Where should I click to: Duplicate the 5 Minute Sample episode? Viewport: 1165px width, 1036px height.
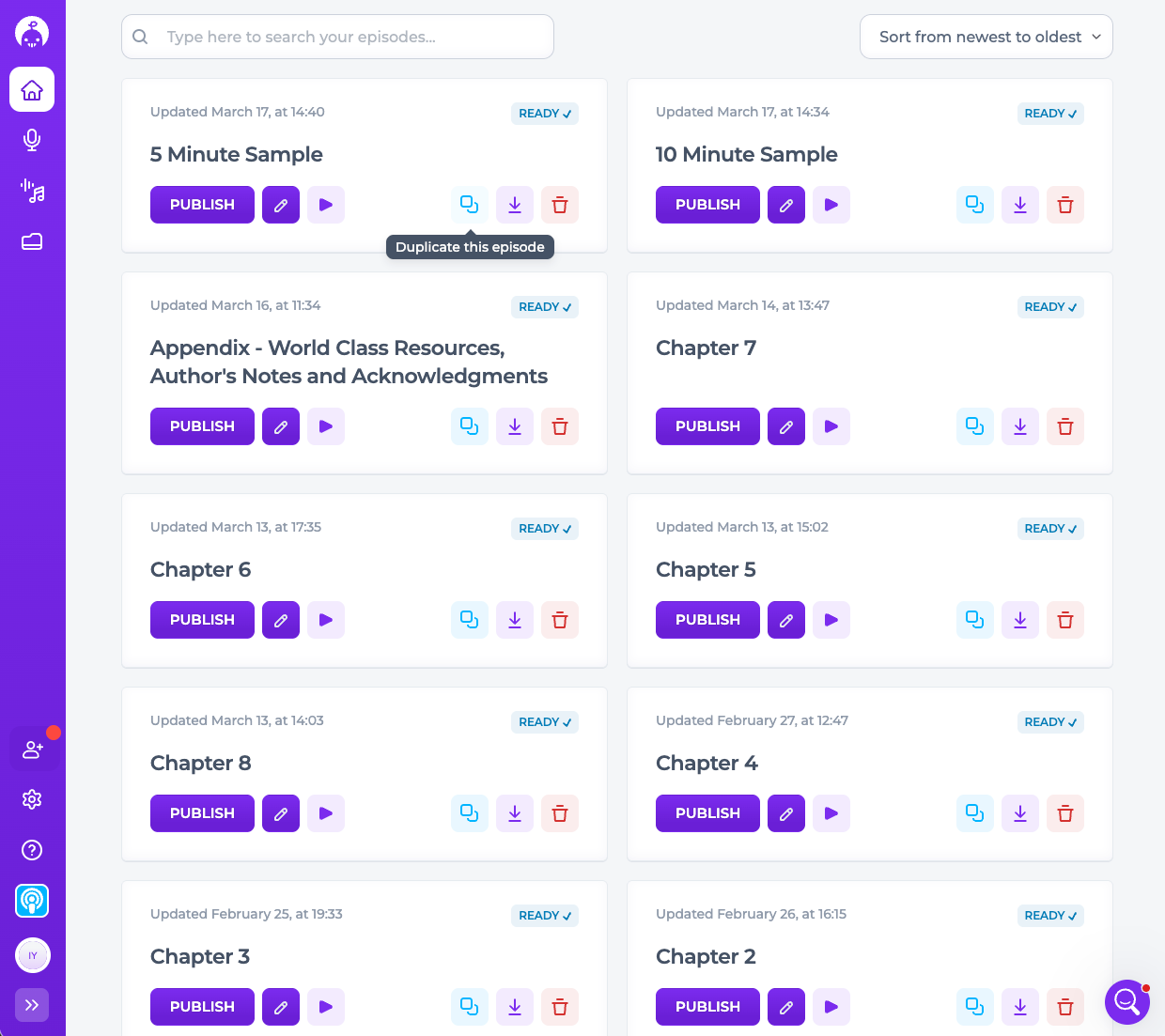click(469, 205)
